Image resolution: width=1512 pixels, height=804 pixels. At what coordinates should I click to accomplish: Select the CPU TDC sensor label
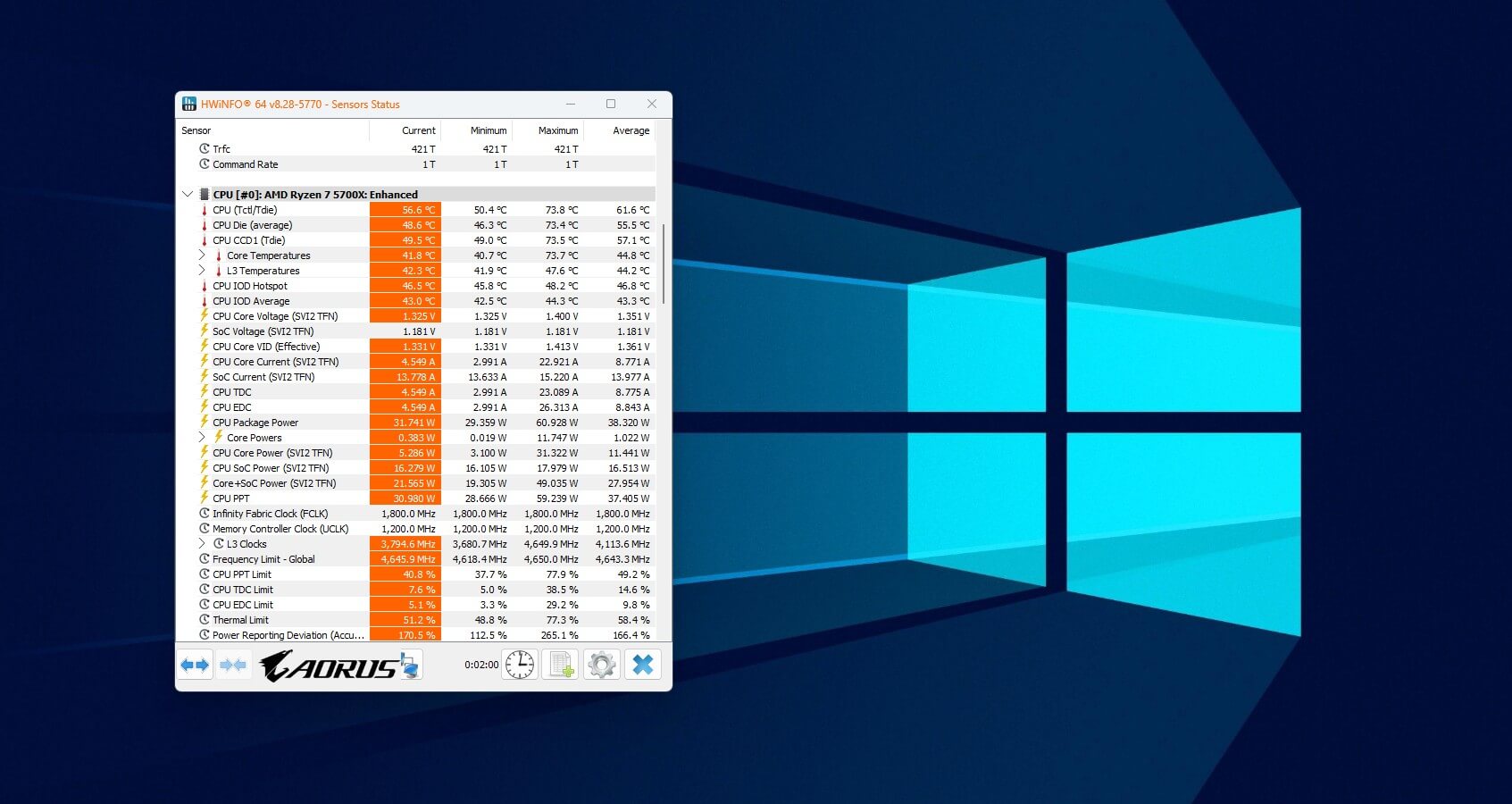click(232, 392)
